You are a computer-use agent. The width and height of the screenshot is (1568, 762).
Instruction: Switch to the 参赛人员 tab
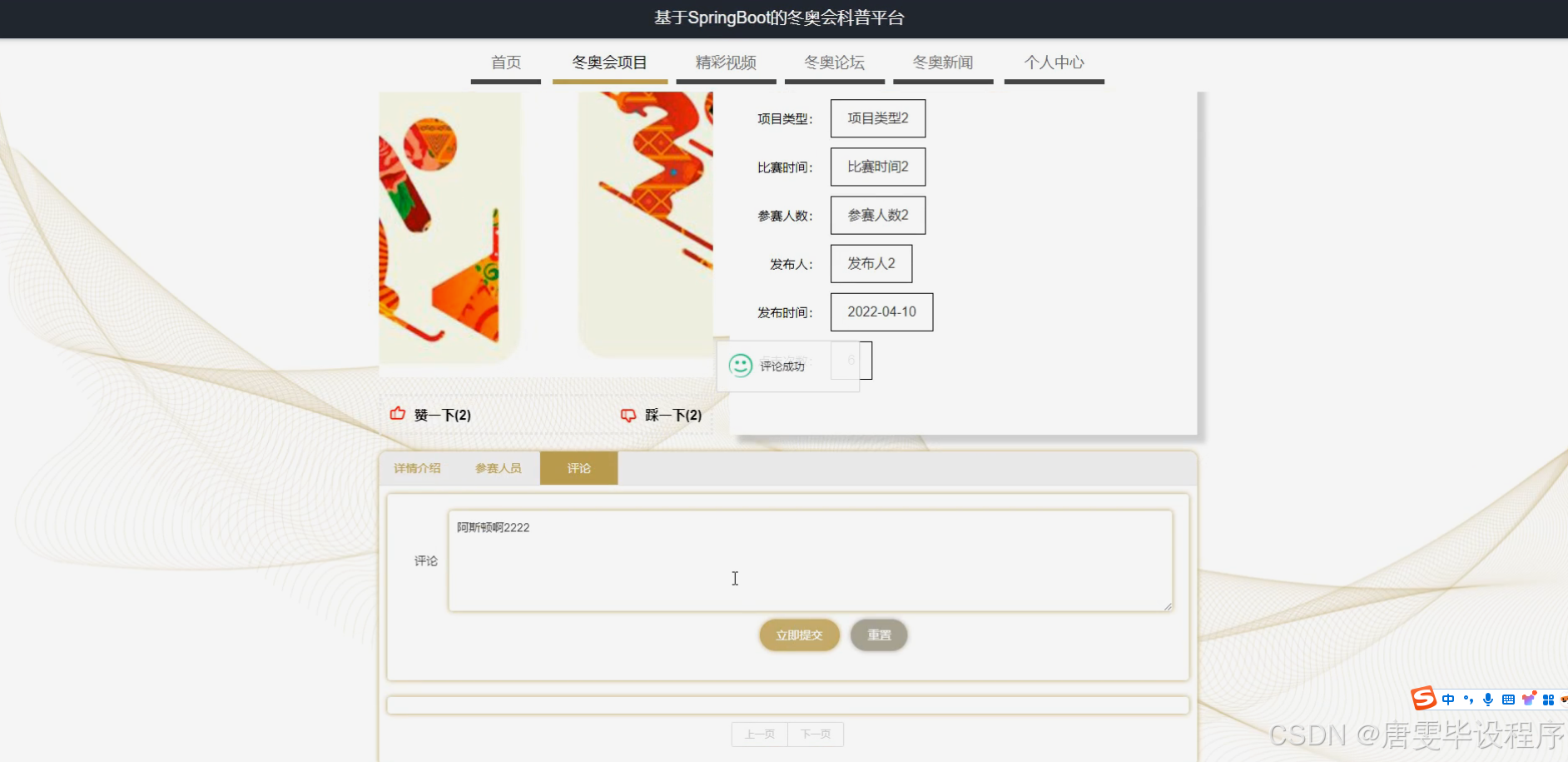tap(498, 468)
